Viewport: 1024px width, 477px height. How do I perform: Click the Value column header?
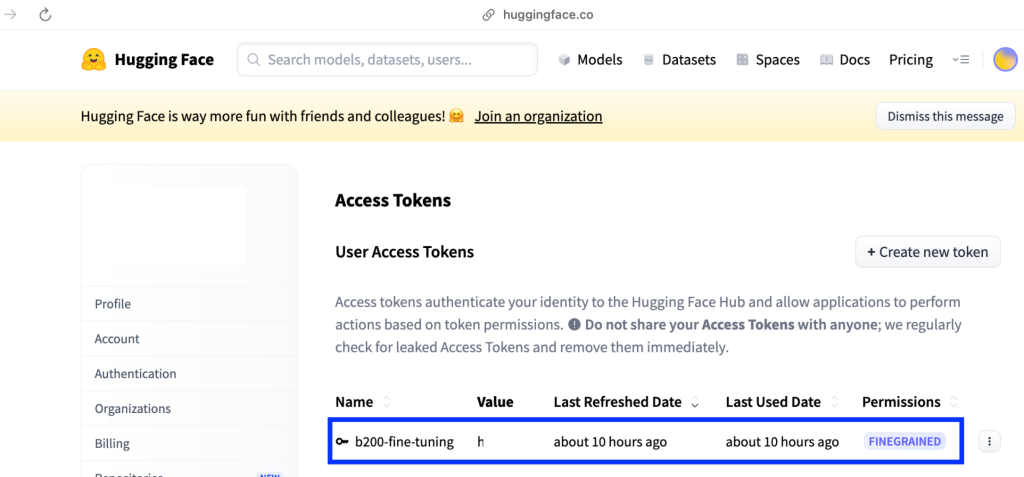(495, 402)
